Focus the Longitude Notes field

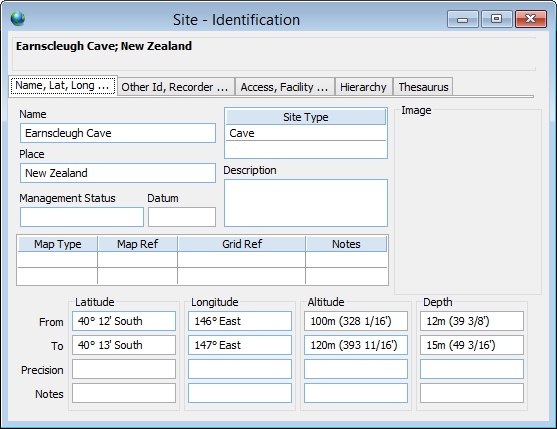[240, 393]
